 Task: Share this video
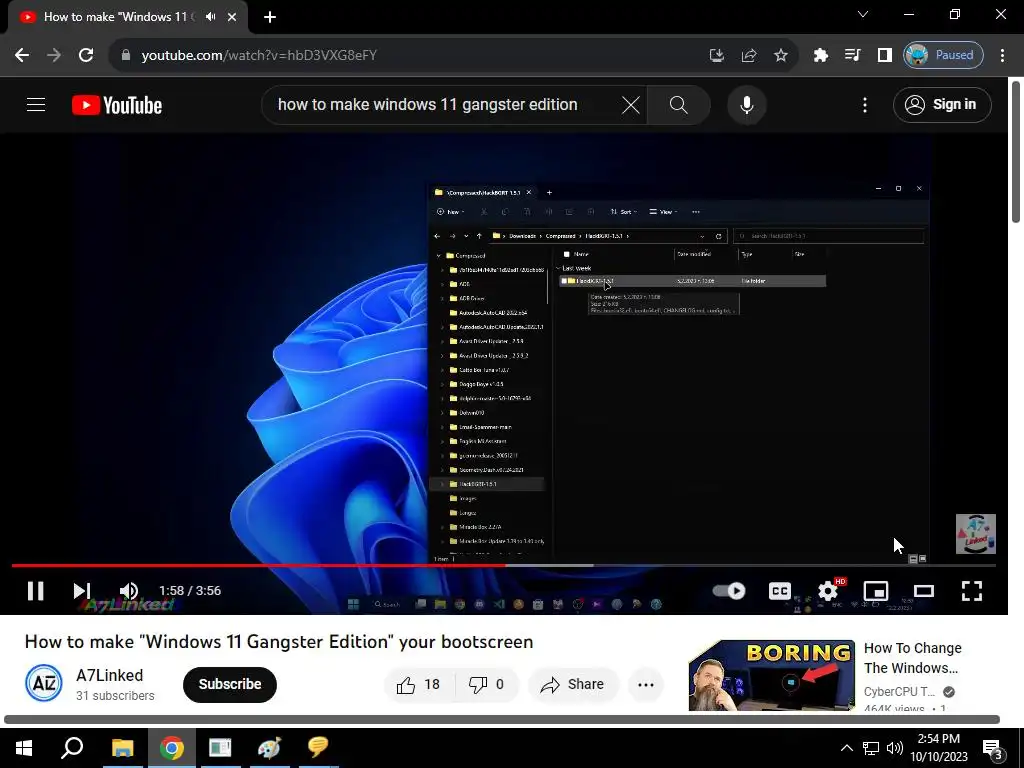[x=573, y=684]
